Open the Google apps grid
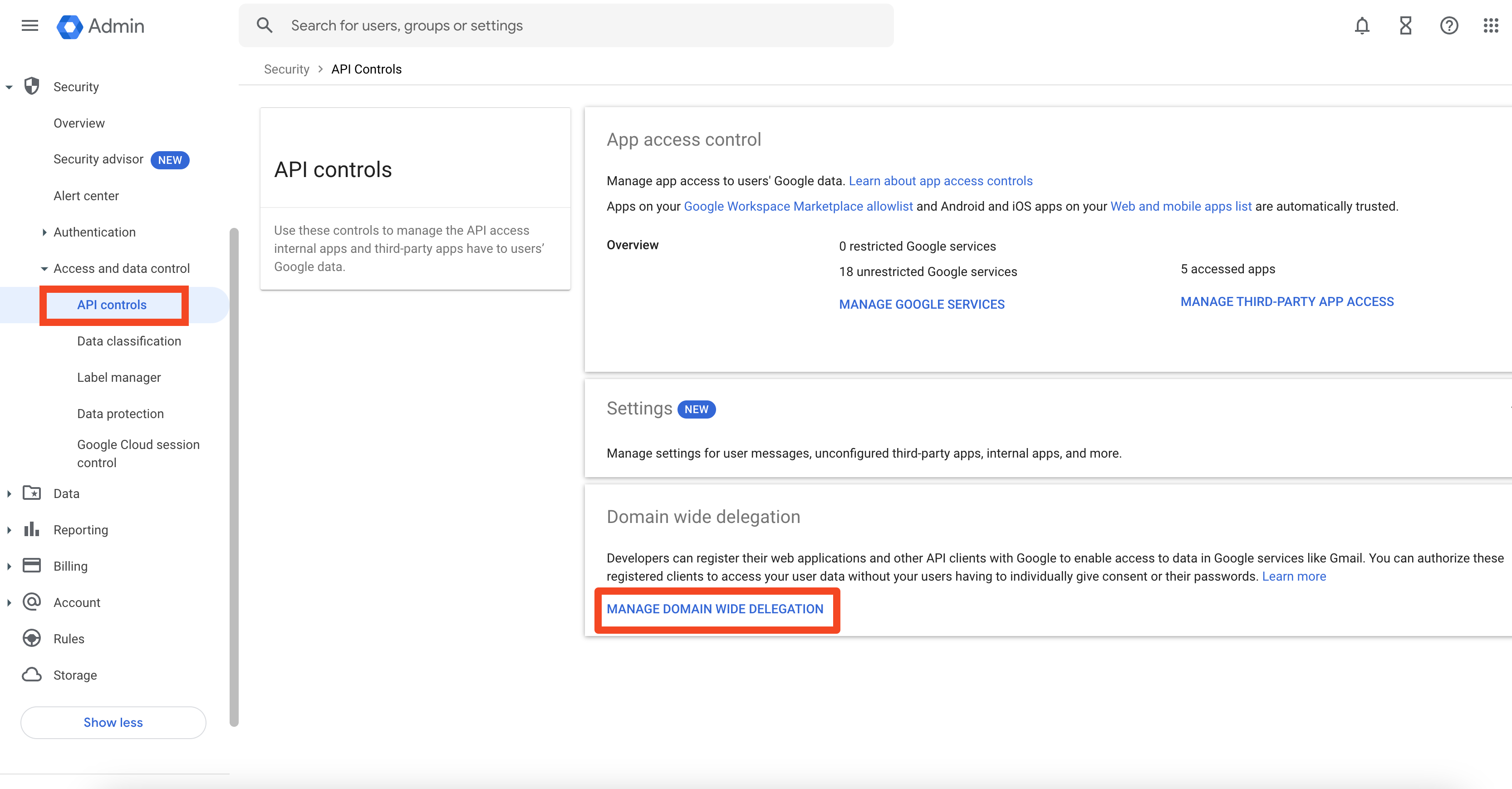1512x789 pixels. point(1491,26)
